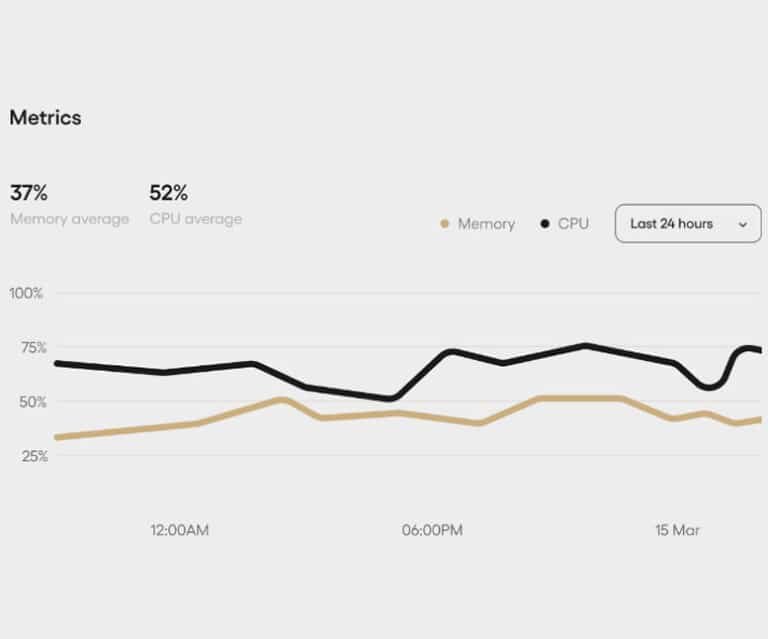The width and height of the screenshot is (768, 639).
Task: Click the chevron arrow in time range selector
Action: [x=742, y=225]
